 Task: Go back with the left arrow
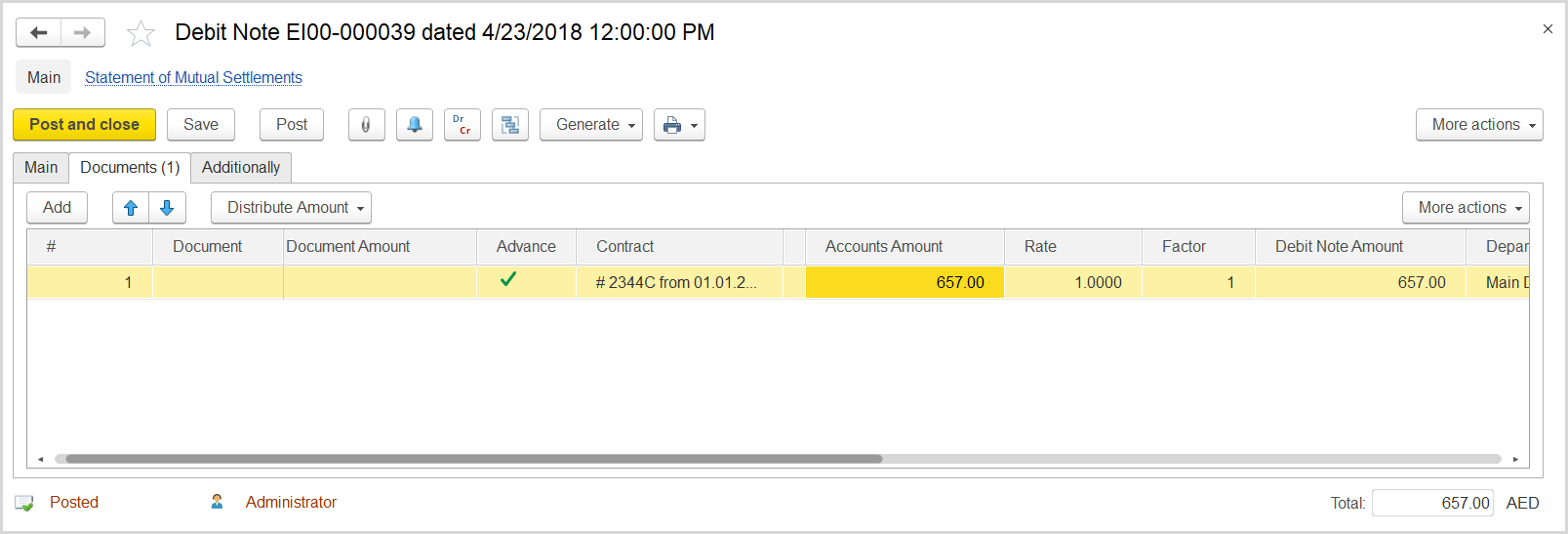point(39,33)
